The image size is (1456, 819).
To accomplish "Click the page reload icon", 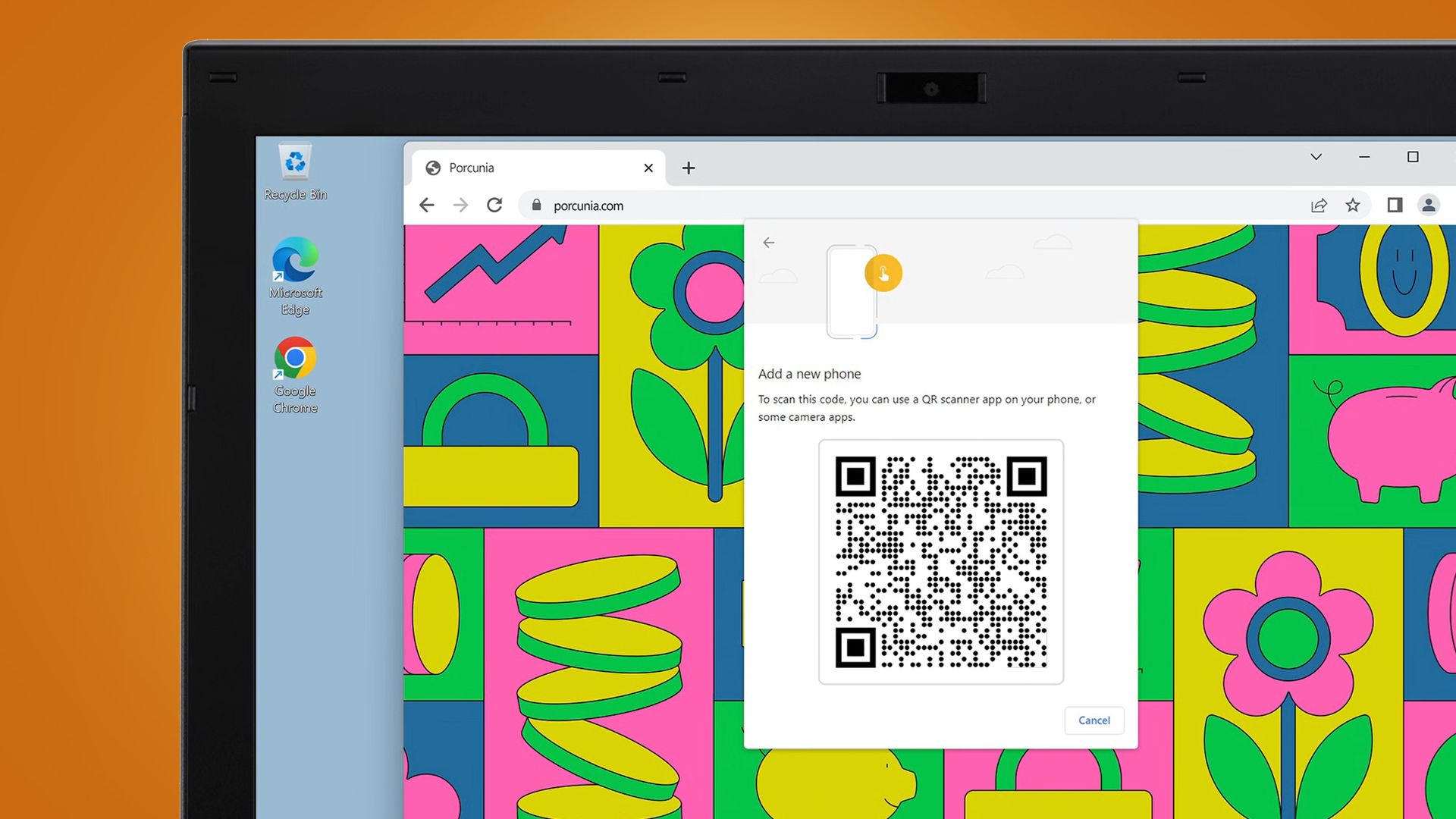I will (x=494, y=205).
